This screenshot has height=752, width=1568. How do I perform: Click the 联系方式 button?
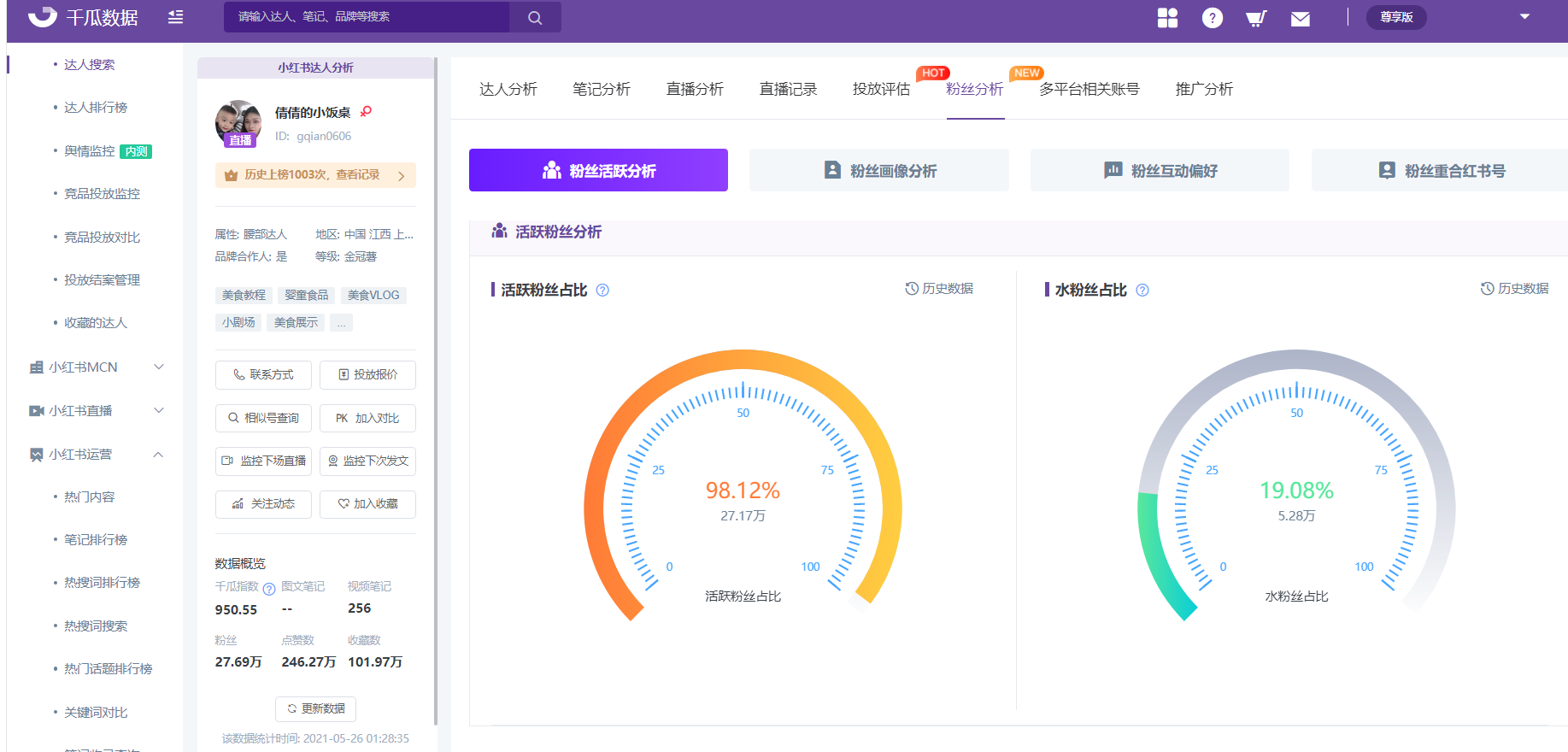pyautogui.click(x=263, y=375)
